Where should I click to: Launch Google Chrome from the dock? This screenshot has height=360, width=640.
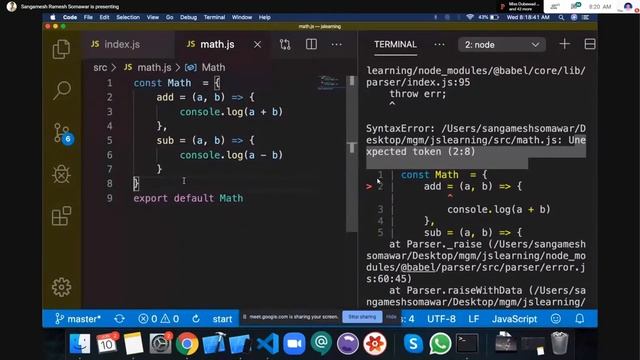coord(187,344)
